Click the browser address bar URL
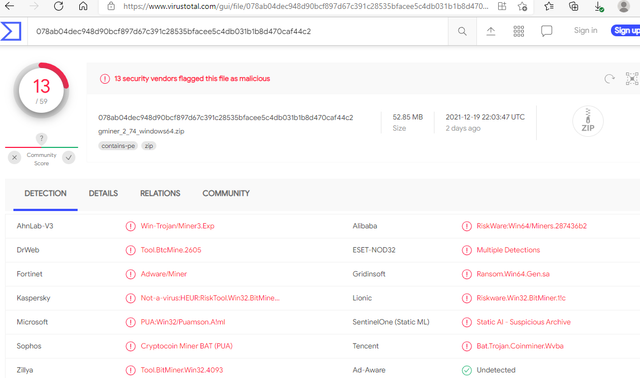The image size is (640, 378). click(x=305, y=6)
